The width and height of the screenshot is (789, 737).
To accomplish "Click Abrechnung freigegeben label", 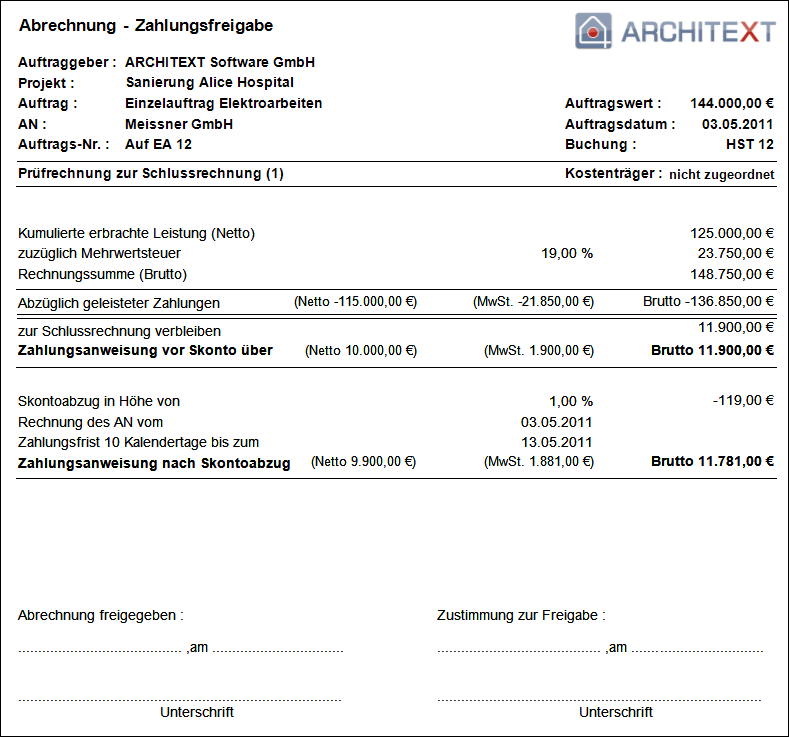I will pyautogui.click(x=101, y=615).
